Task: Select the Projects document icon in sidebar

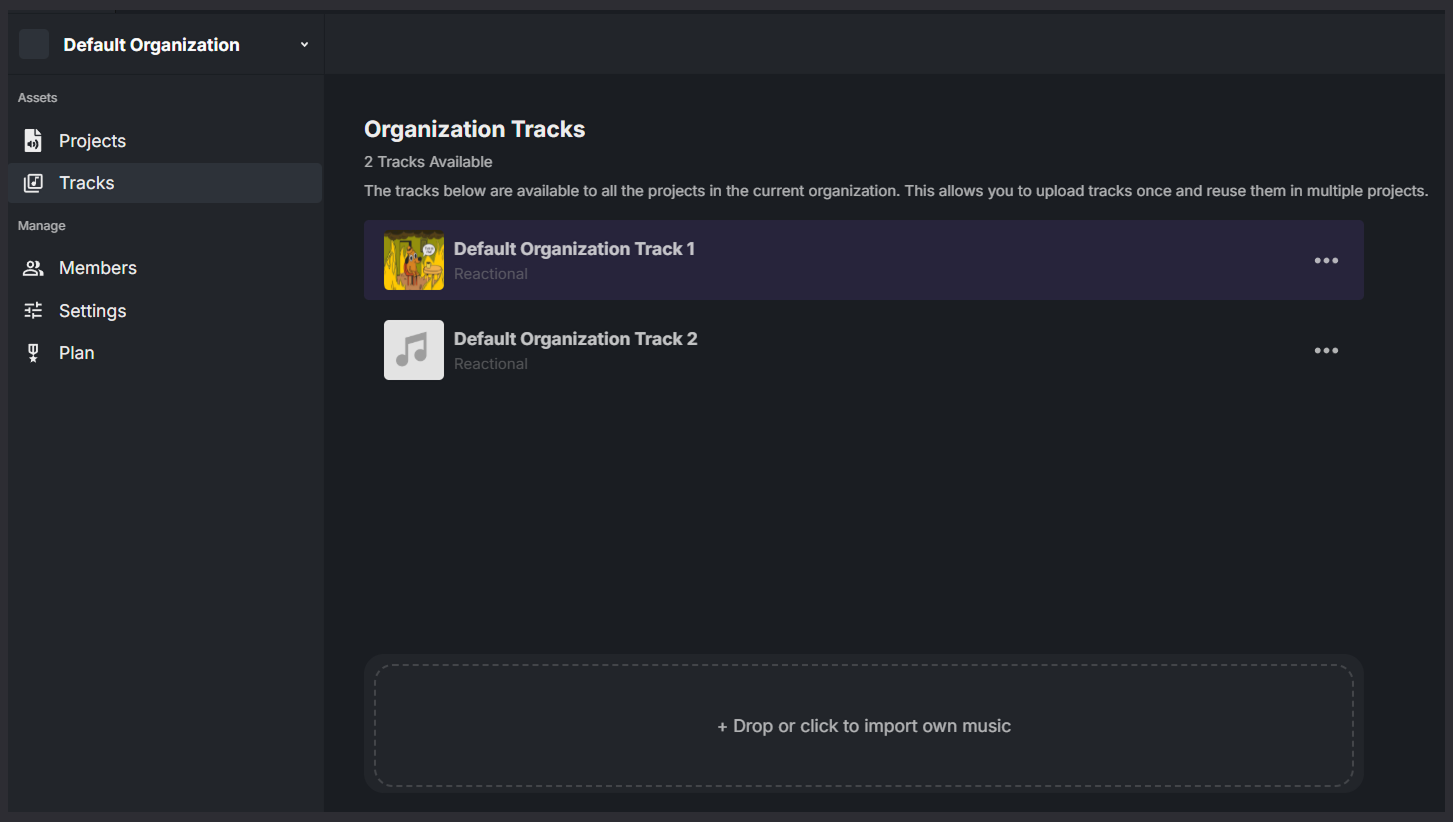Action: tap(34, 140)
